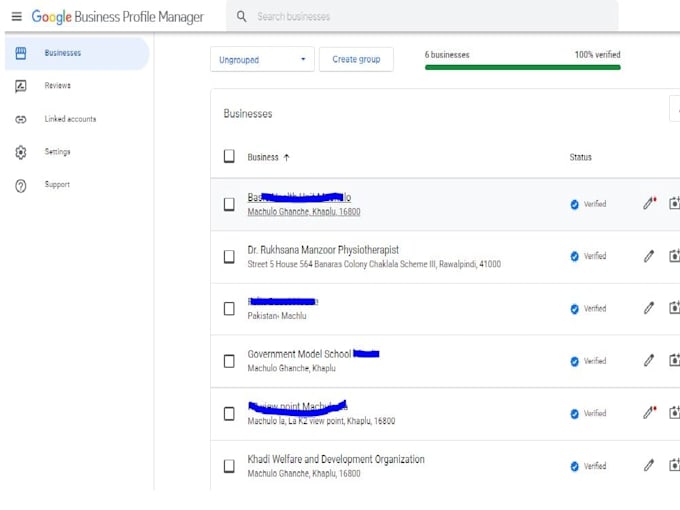
Task: Click the Create group button
Action: (x=356, y=60)
